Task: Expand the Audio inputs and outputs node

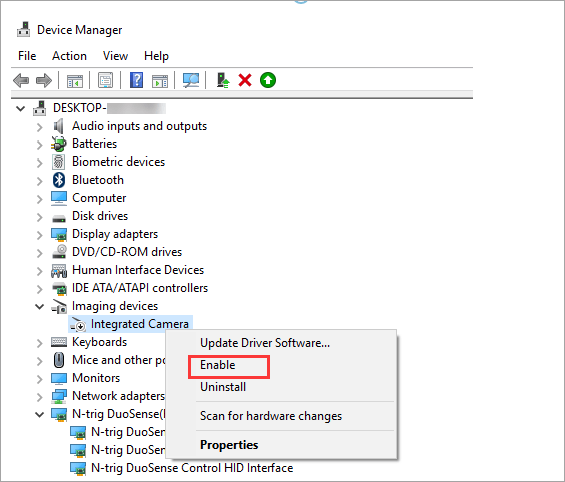Action: [x=39, y=126]
